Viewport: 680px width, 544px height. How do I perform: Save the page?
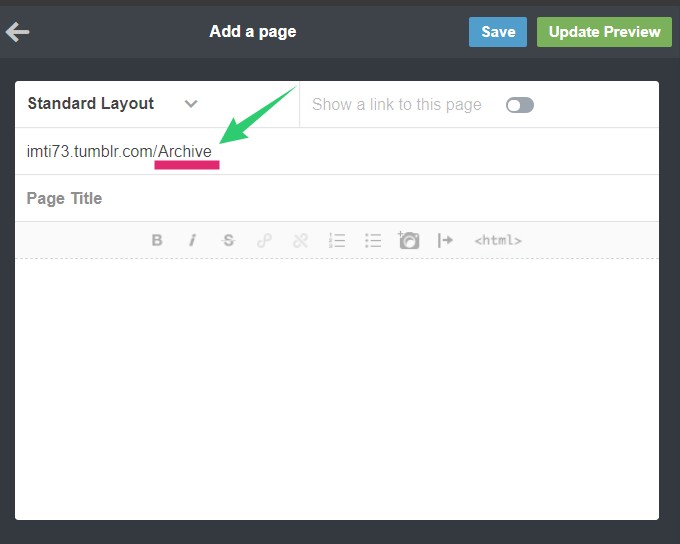pyautogui.click(x=498, y=32)
